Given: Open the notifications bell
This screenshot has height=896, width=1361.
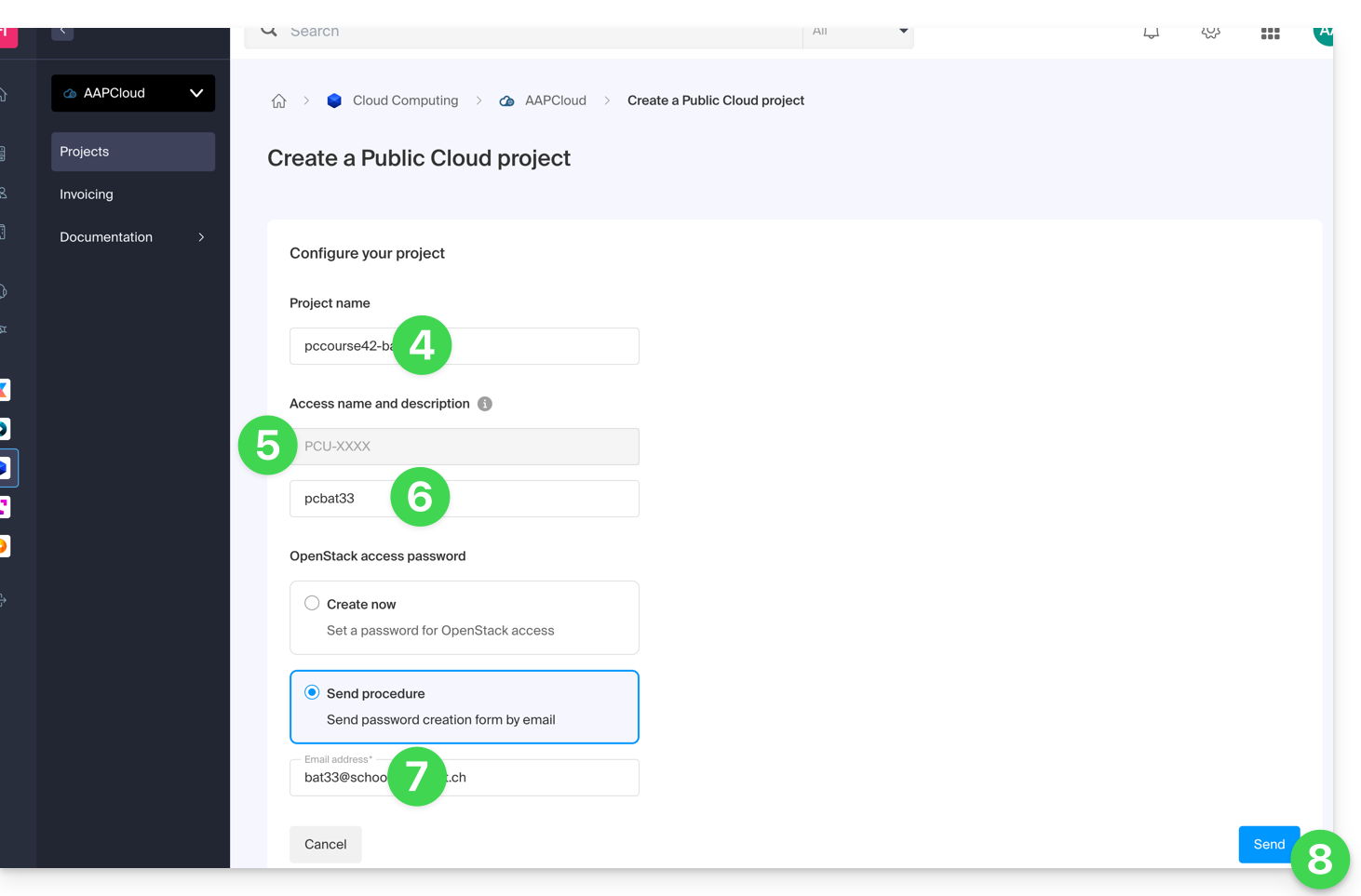Looking at the screenshot, I should point(1152,33).
